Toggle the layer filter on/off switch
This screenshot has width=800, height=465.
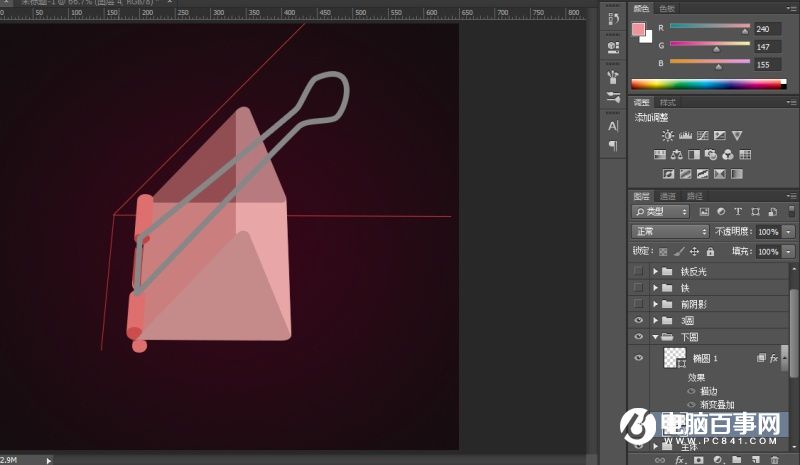791,211
